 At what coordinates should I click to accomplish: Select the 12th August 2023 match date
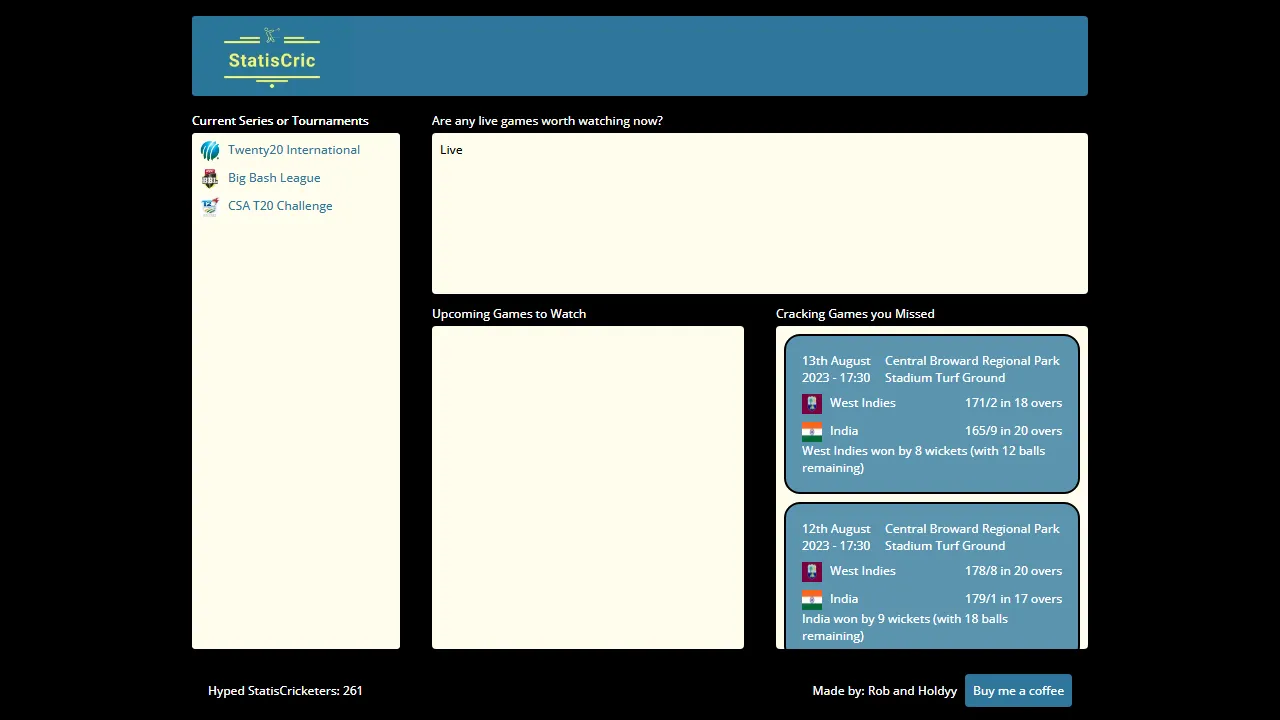(x=836, y=537)
